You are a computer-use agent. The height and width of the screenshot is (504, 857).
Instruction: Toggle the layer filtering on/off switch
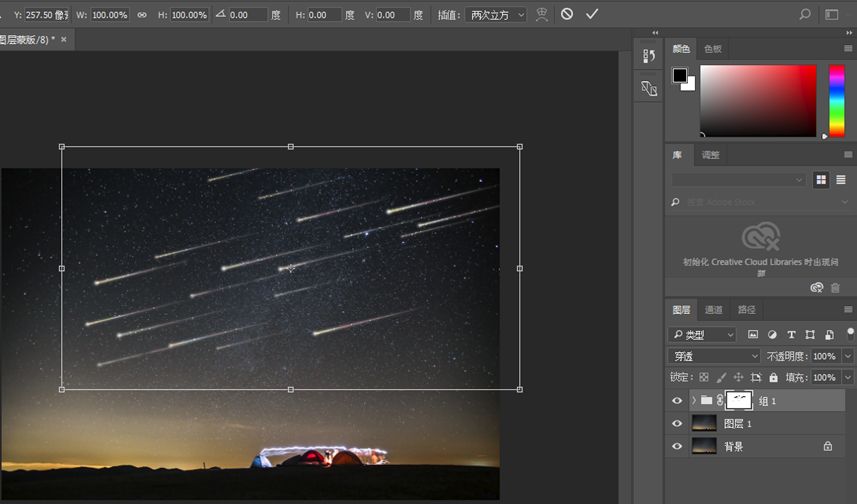coord(850,333)
